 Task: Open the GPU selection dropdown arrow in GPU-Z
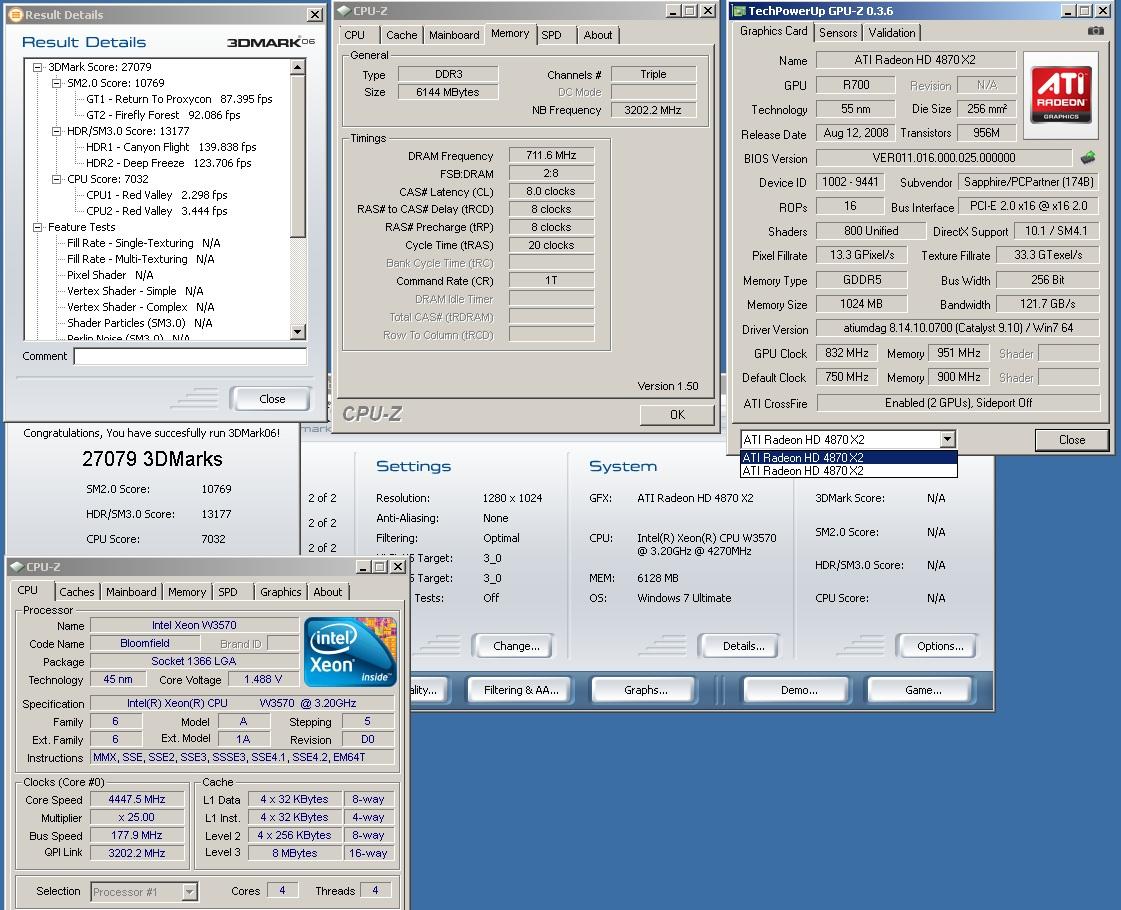947,439
